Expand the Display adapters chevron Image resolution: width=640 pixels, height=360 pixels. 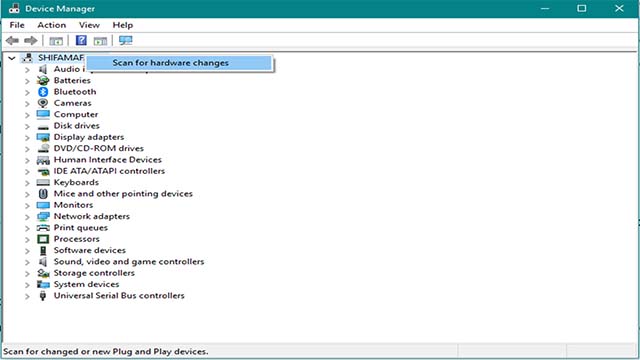[x=27, y=138]
